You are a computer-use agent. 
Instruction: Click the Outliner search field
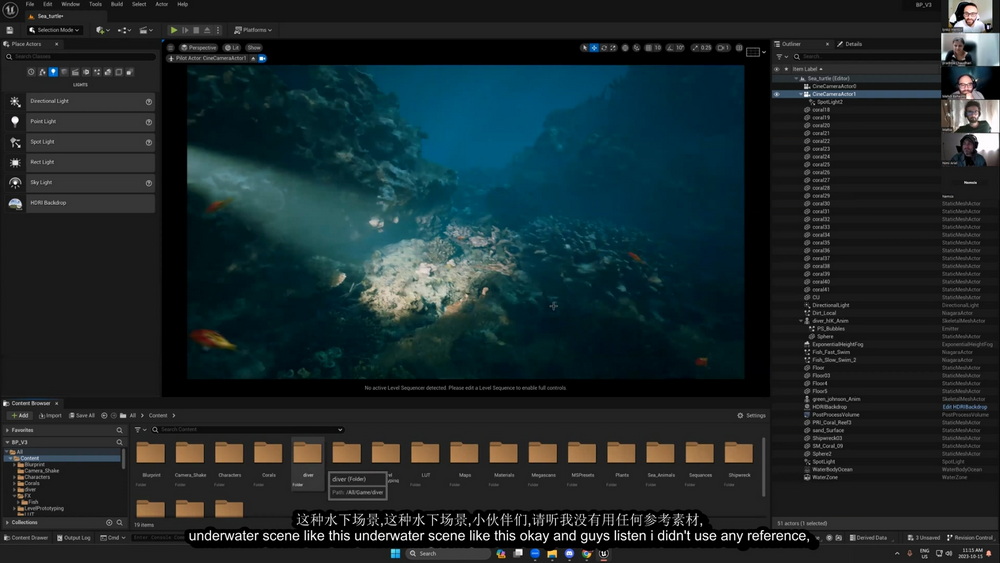click(x=867, y=57)
